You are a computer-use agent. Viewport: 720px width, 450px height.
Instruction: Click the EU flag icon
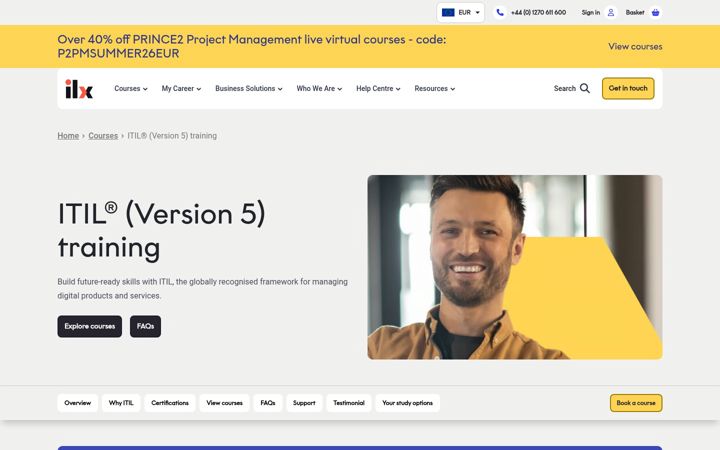tap(448, 12)
